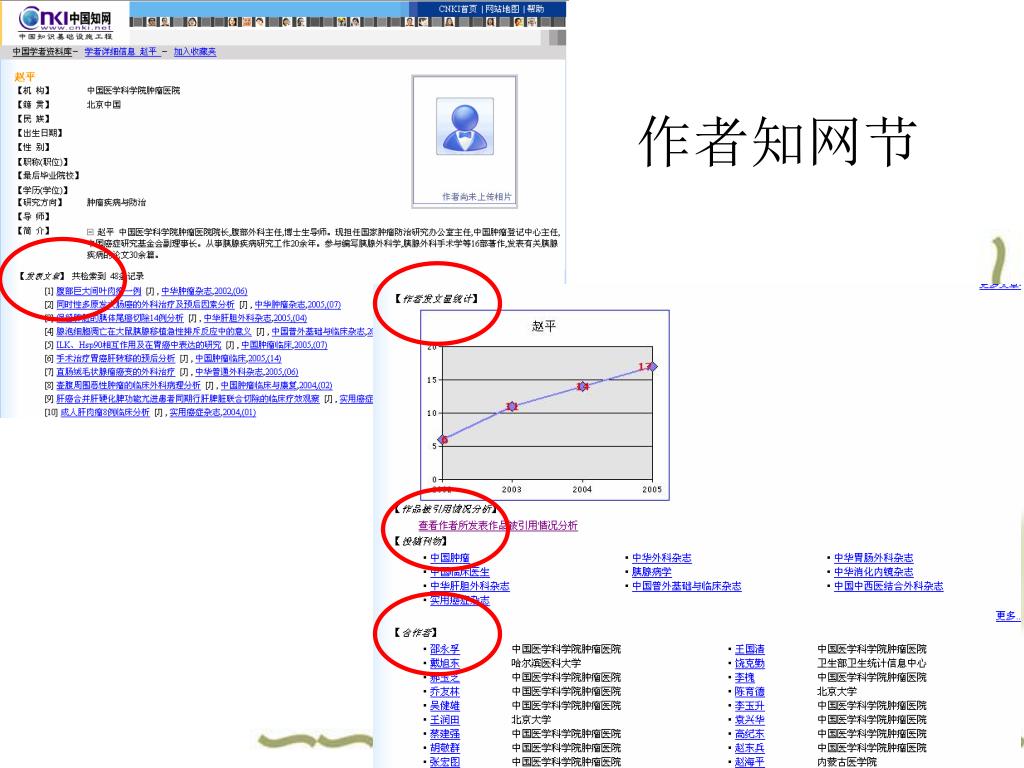
Task: Open article 成人肝肉瘤8例临床分析
Action: 105,412
